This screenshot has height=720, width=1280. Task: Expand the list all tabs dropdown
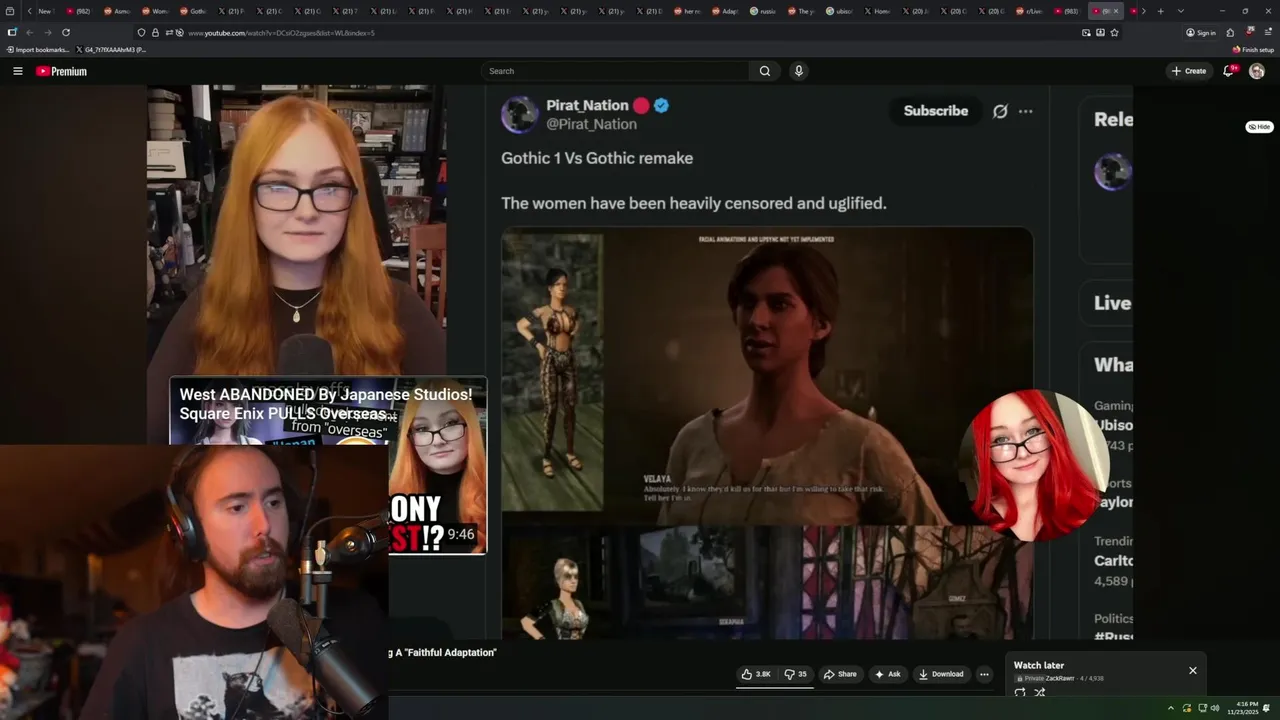point(1181,11)
